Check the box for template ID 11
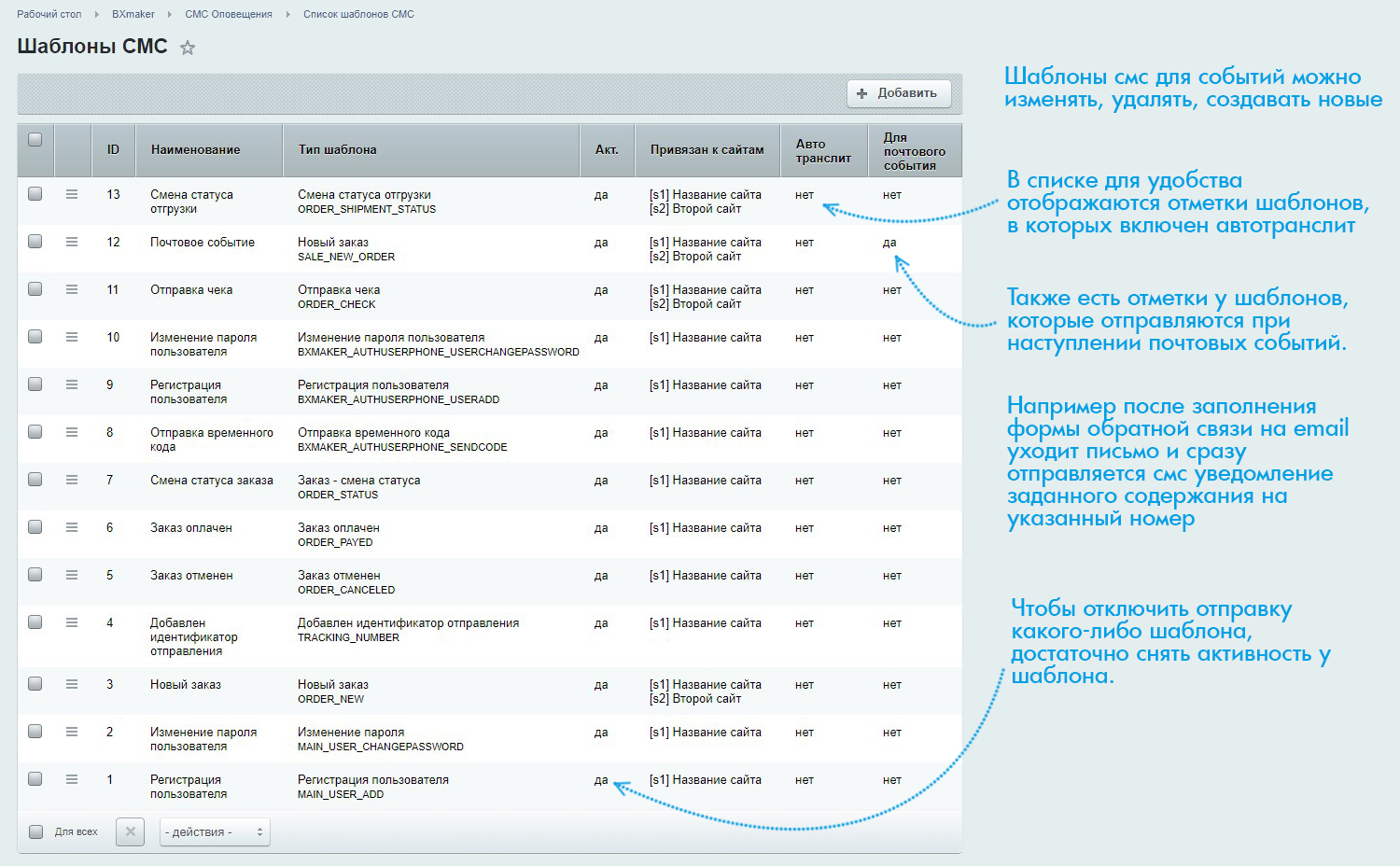Viewport: 1400px width, 866px height. pos(35,289)
